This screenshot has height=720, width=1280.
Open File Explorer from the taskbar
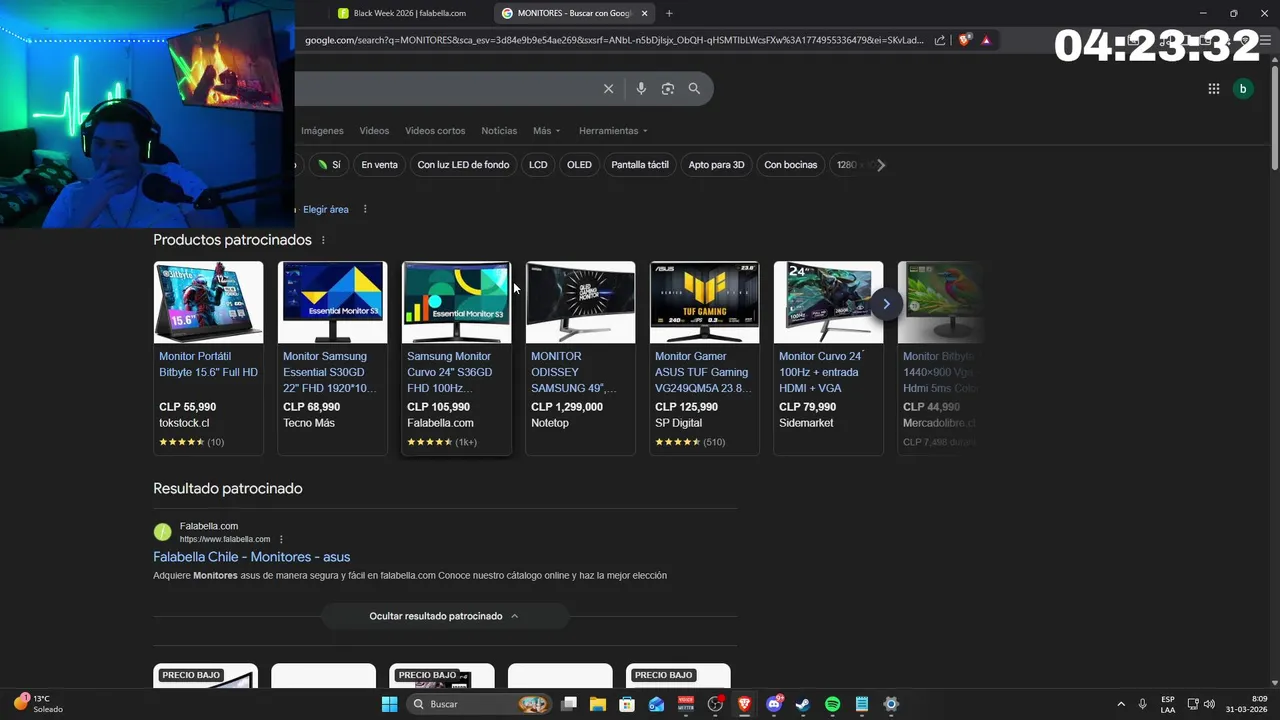point(598,704)
